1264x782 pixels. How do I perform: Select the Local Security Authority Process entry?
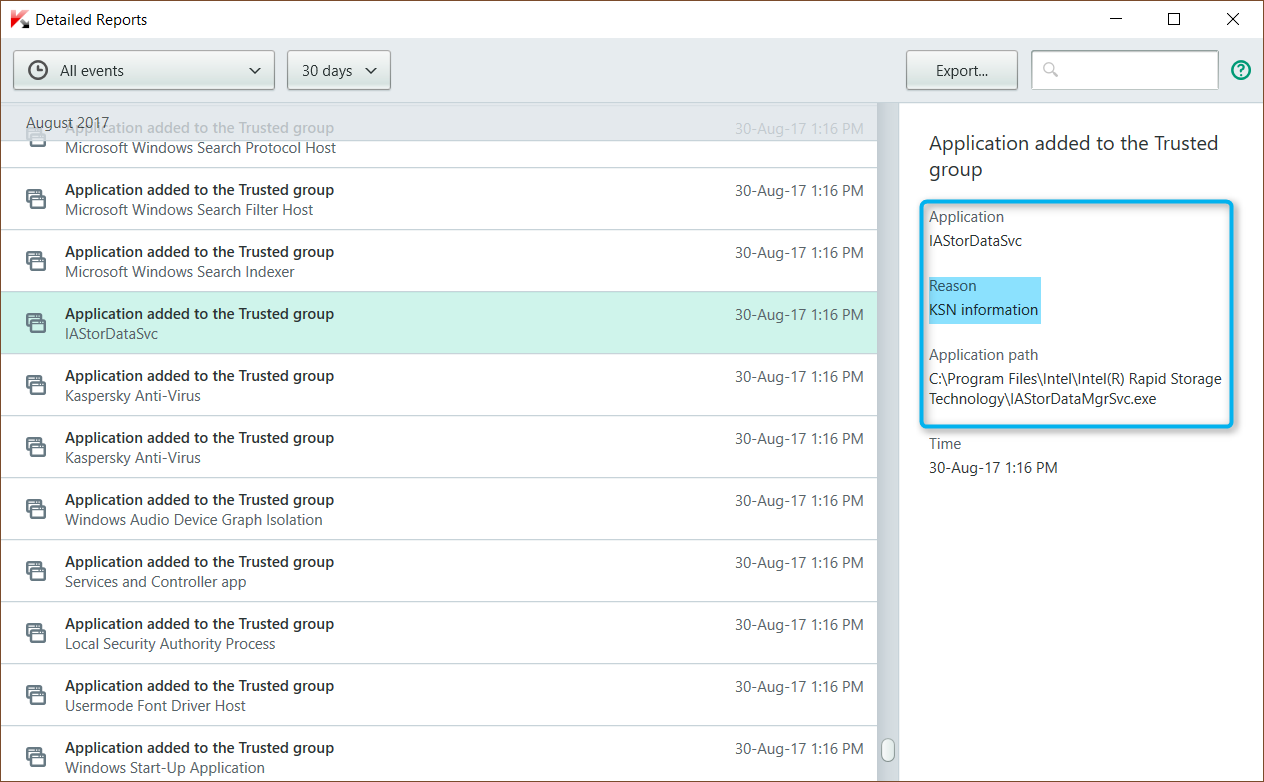[438, 633]
